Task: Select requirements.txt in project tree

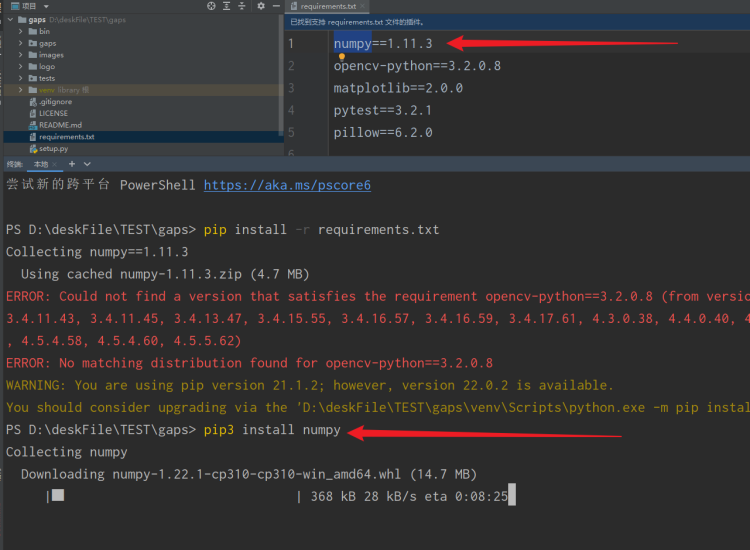Action: tap(62, 137)
